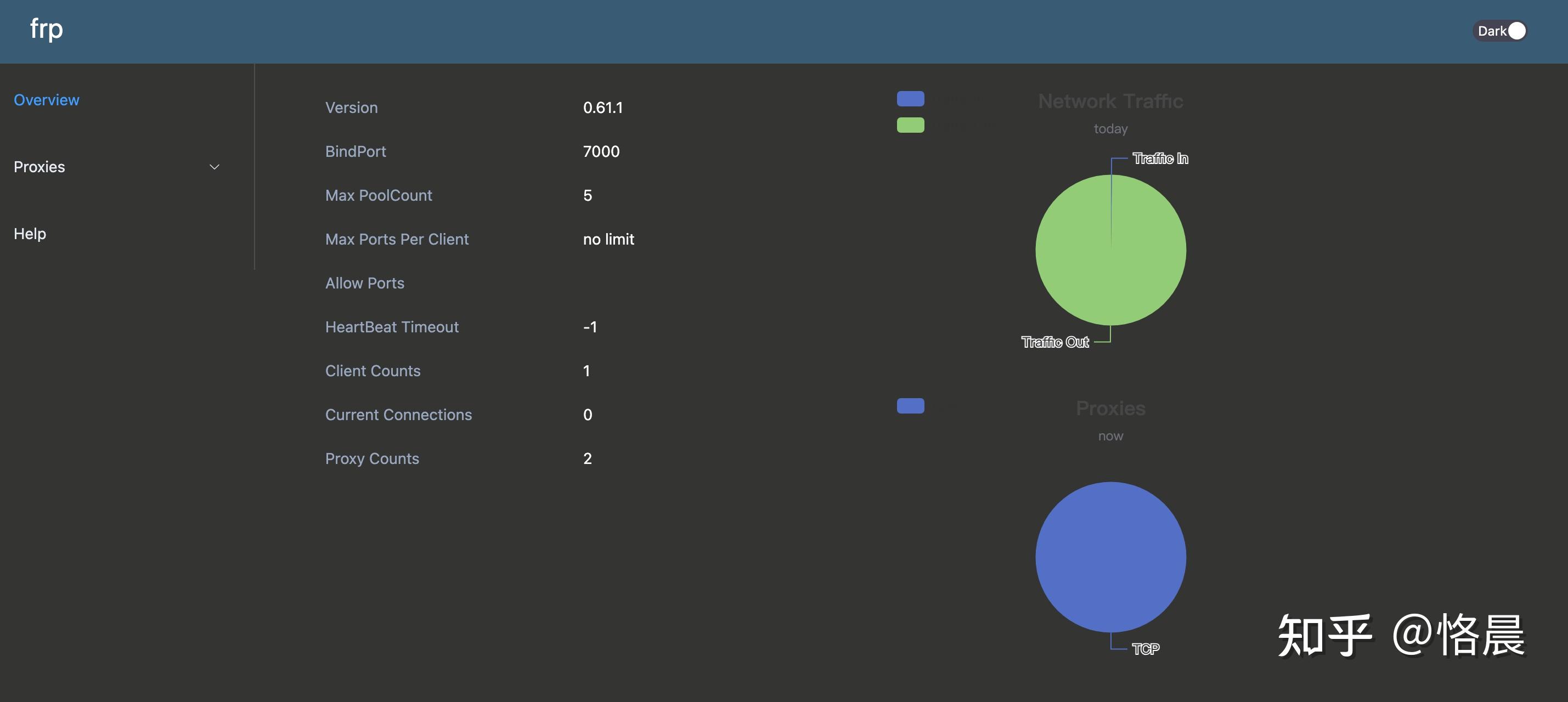Click the 'today' subtitle under Network Traffic
1568x702 pixels.
pyautogui.click(x=1110, y=128)
